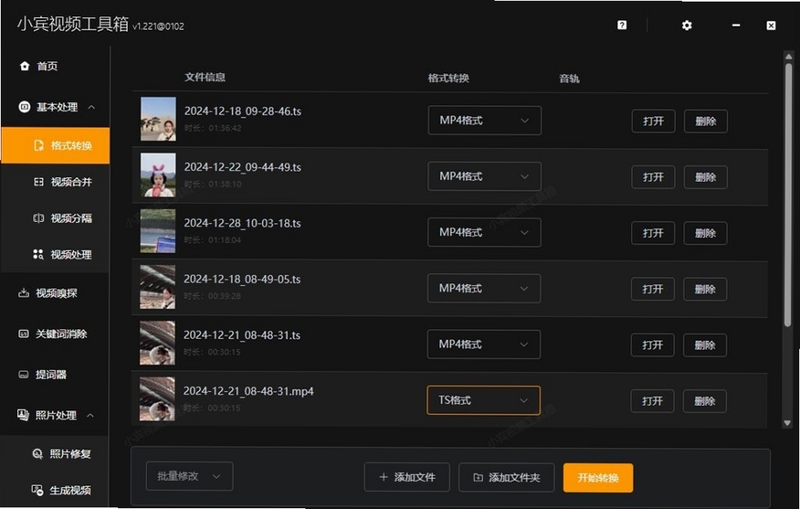Viewport: 800px width, 509px height.
Task: Click 删除 for 2024-12-22_09-44-49.ts
Action: (706, 177)
